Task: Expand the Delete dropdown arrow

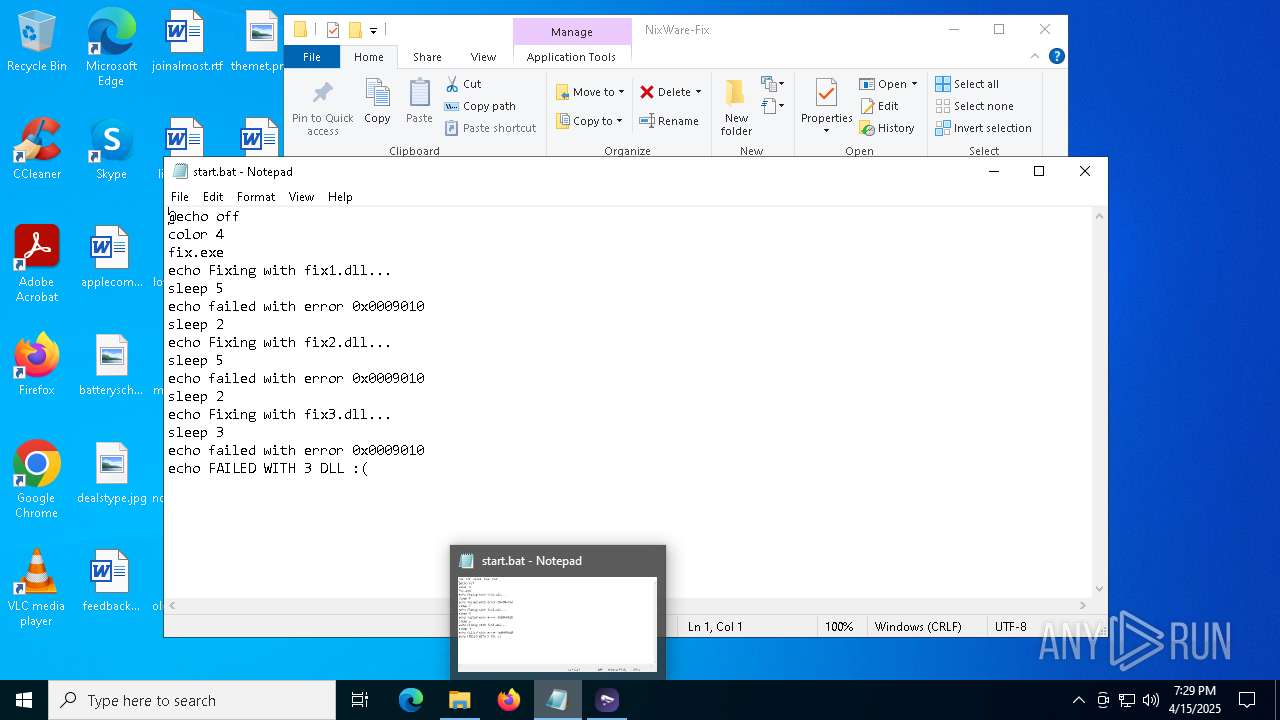Action: [x=698, y=92]
